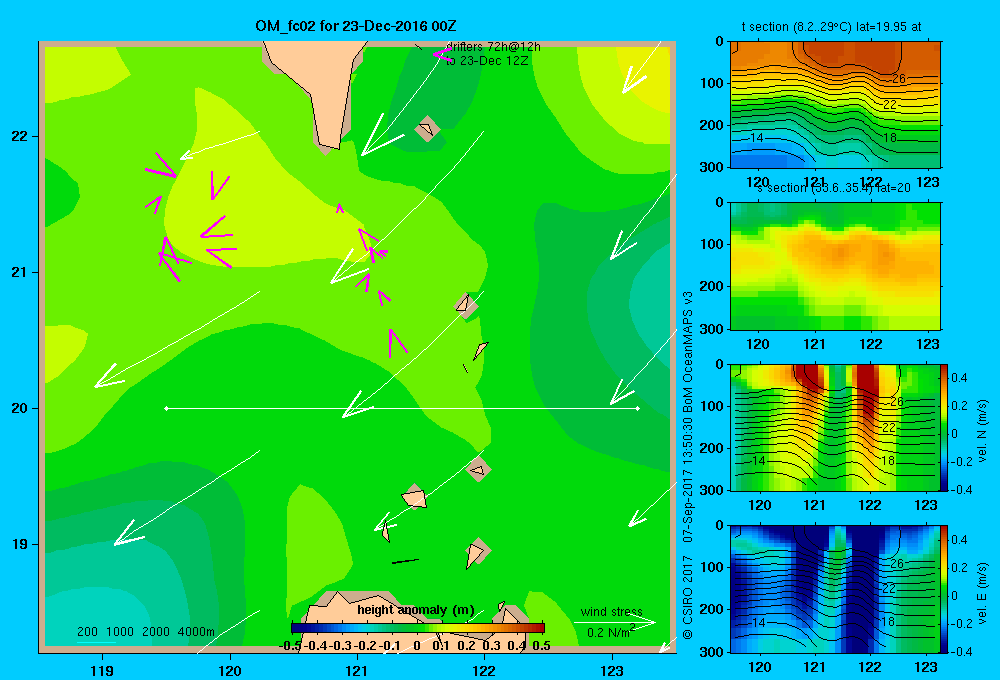
Task: Click latitude label 20 on main map axis
Action: 20,408
